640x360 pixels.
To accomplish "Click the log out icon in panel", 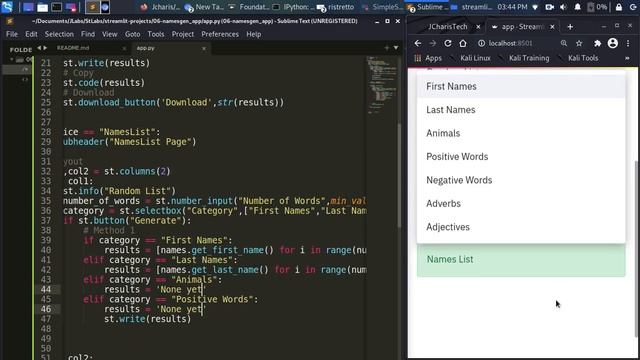I will [x=633, y=7].
